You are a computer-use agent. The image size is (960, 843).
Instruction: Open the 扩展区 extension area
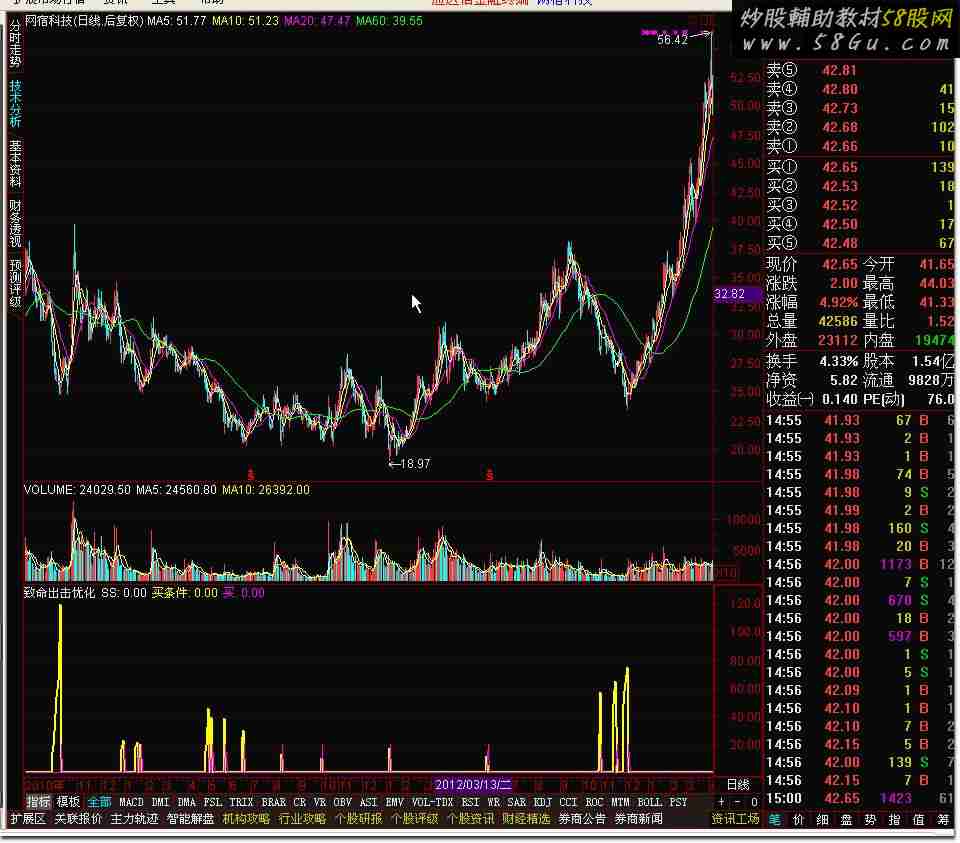tap(28, 819)
